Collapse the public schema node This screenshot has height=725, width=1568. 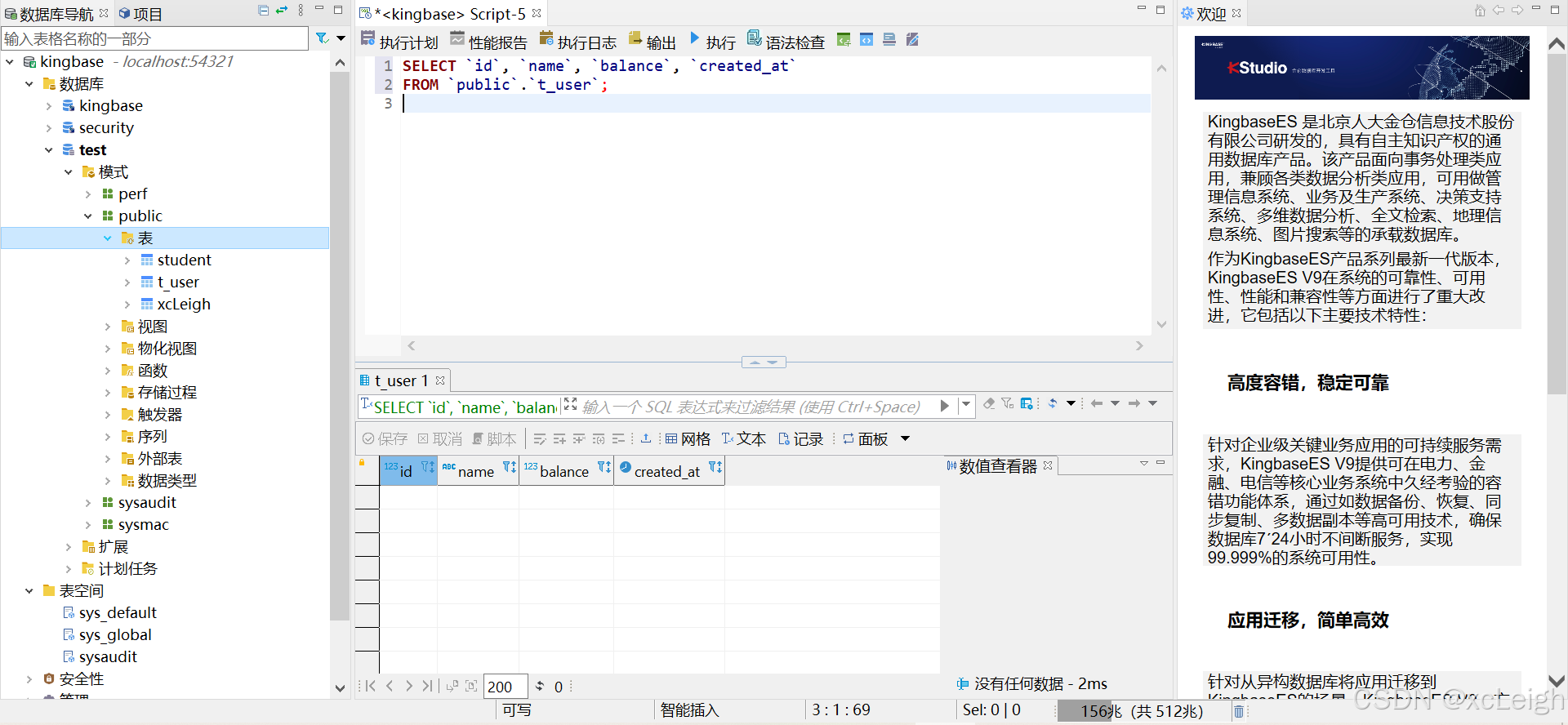(x=88, y=216)
